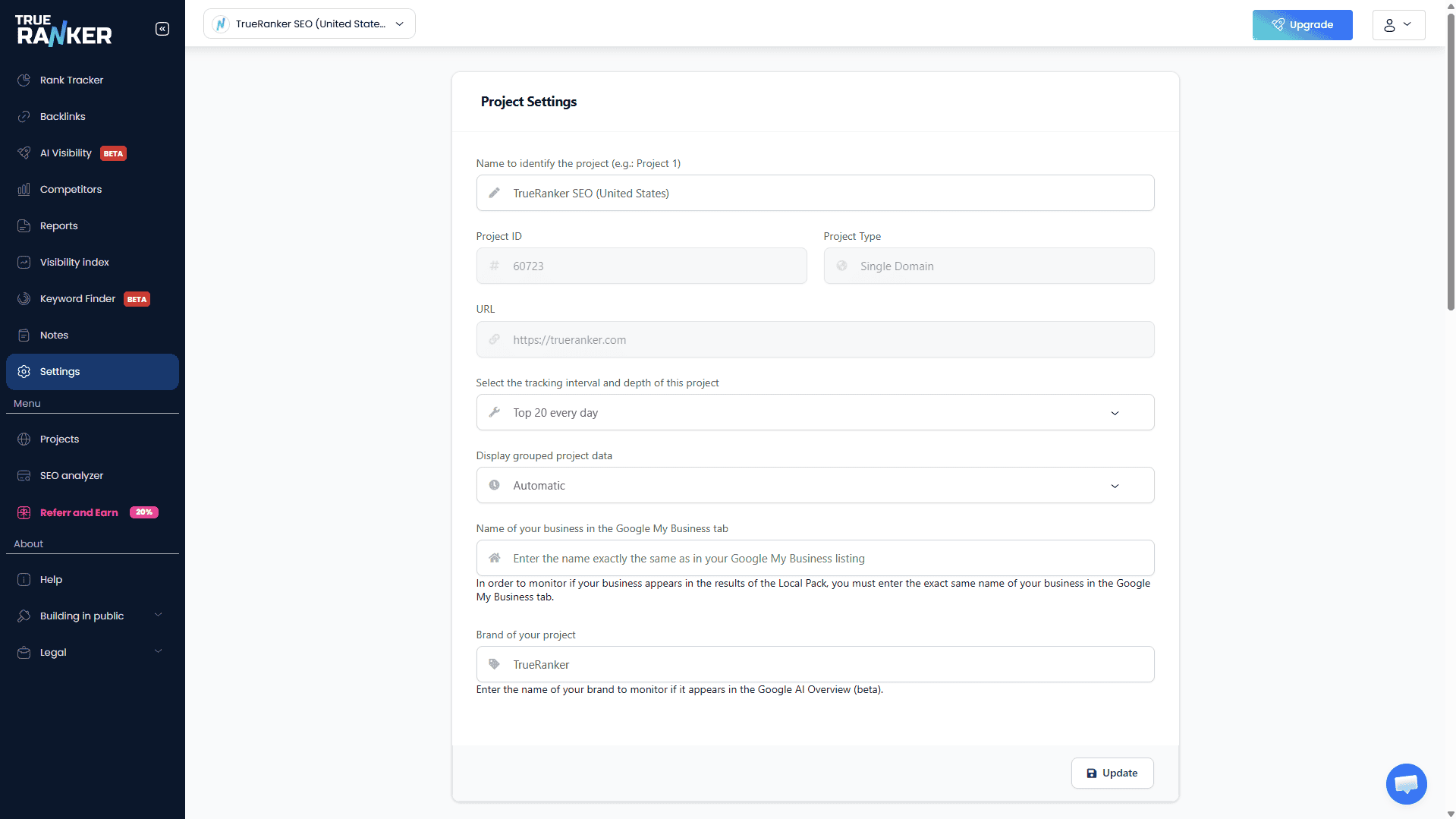Open the user account dropdown

coord(1398,25)
